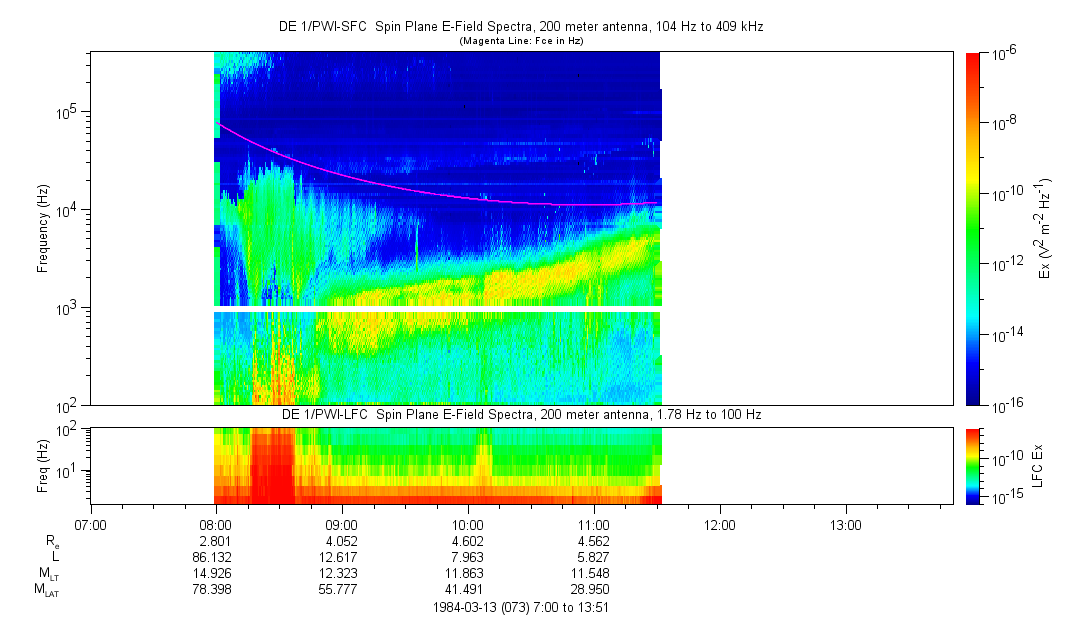Click the MLT value 11.548
This screenshot has height=620, width=1083.
[588, 573]
